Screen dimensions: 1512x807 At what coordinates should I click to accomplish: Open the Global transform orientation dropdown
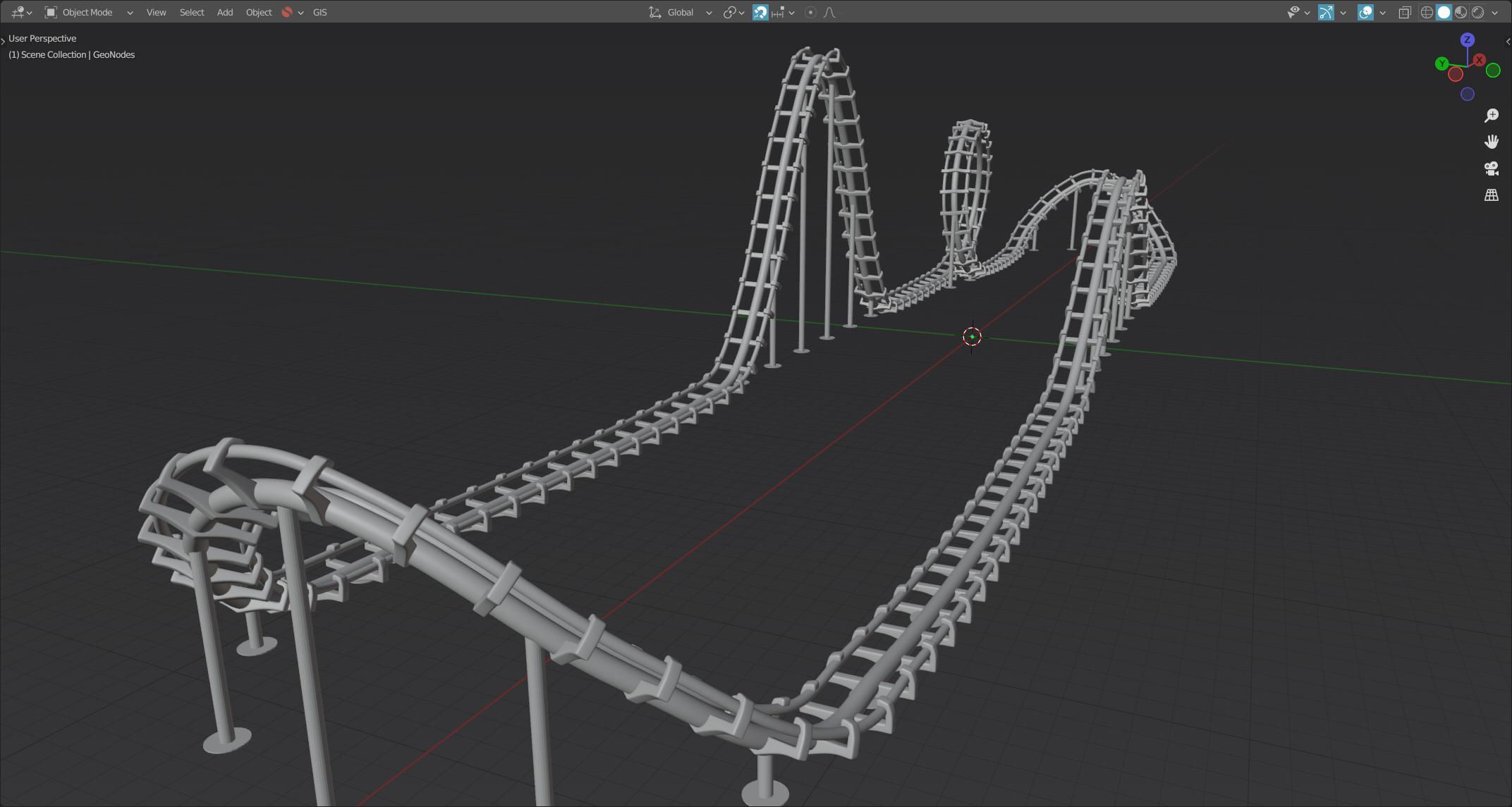(x=681, y=12)
